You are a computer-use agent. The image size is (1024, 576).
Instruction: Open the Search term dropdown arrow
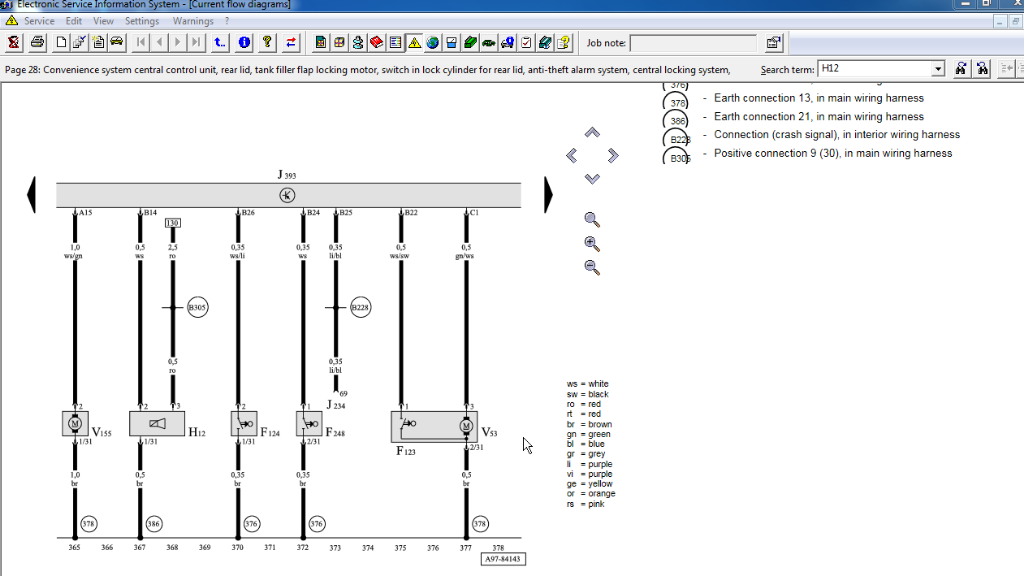click(x=937, y=69)
